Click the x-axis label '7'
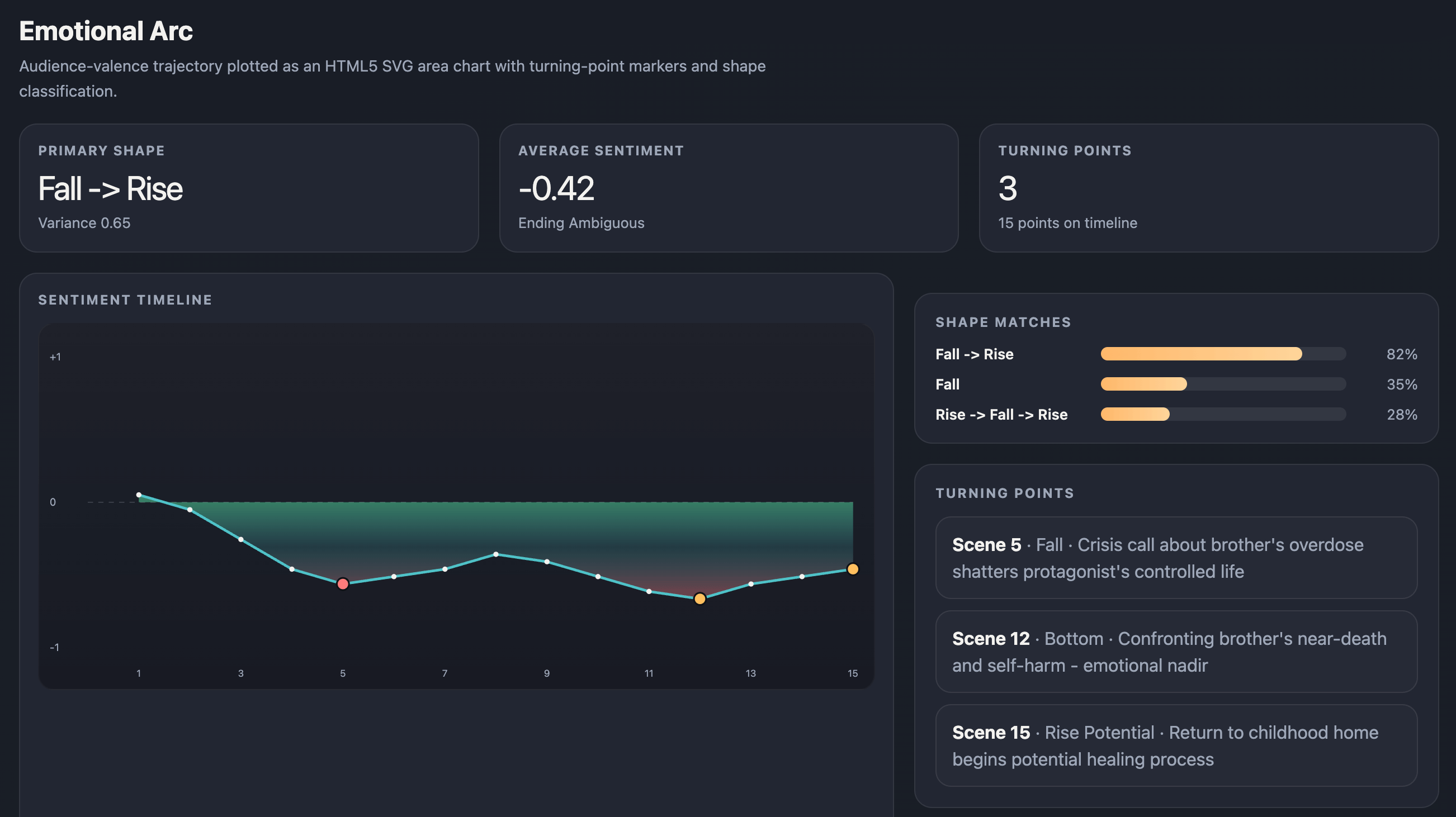The height and width of the screenshot is (817, 1456). (x=445, y=673)
